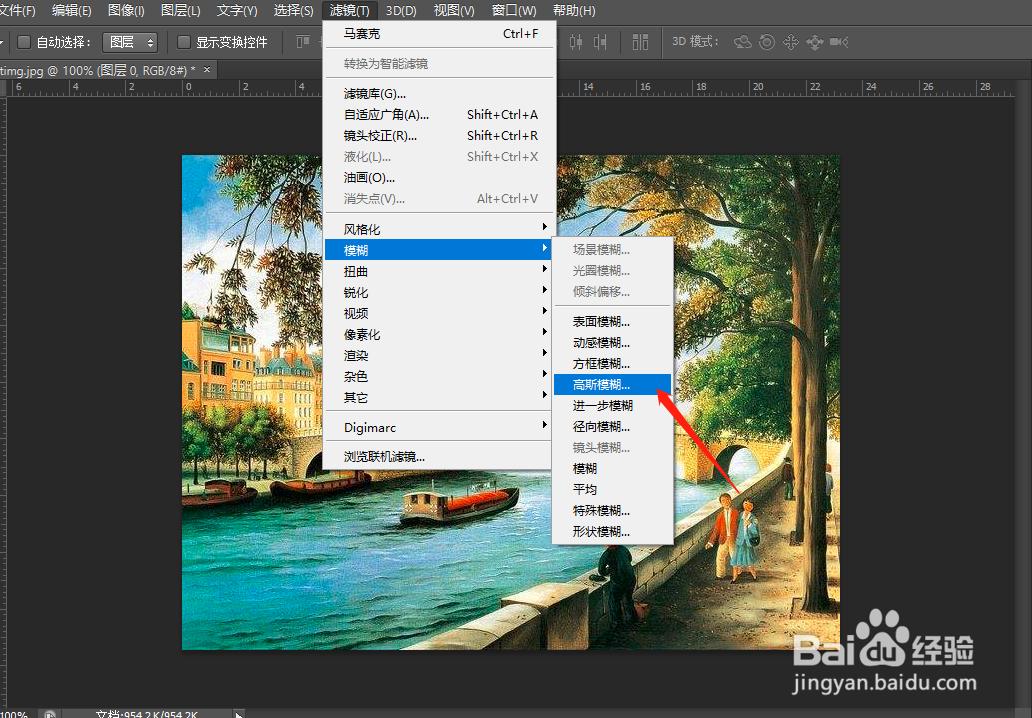The height and width of the screenshot is (718, 1032).
Task: Select 高斯模糊... Gaussian blur
Action: [x=612, y=384]
